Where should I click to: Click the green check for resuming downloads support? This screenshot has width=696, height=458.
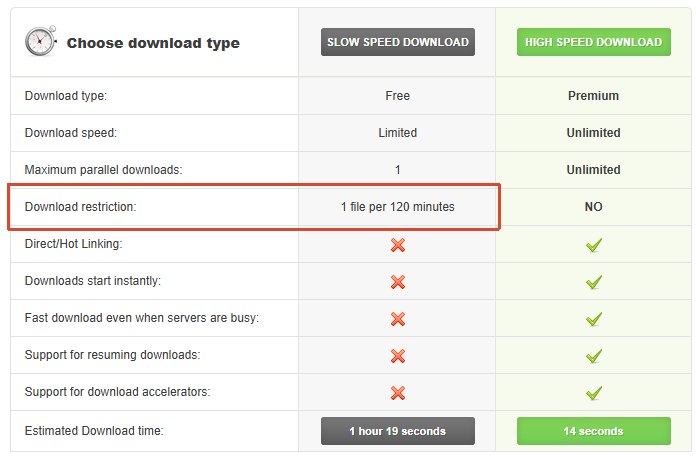594,355
